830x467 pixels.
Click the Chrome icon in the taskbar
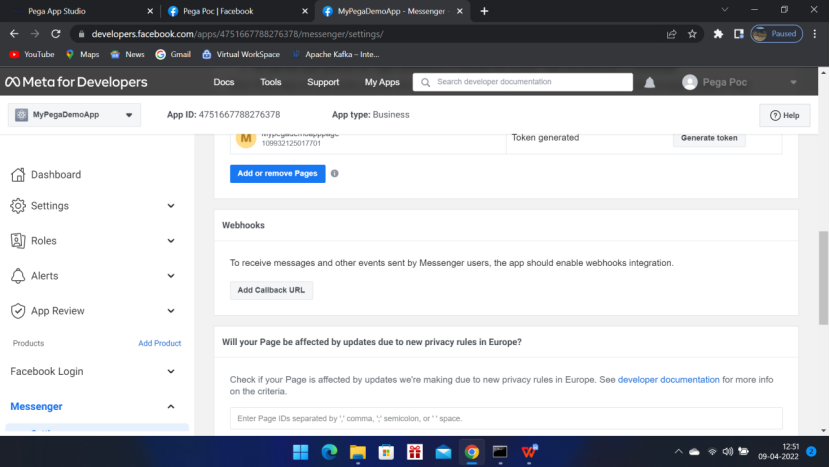[472, 452]
